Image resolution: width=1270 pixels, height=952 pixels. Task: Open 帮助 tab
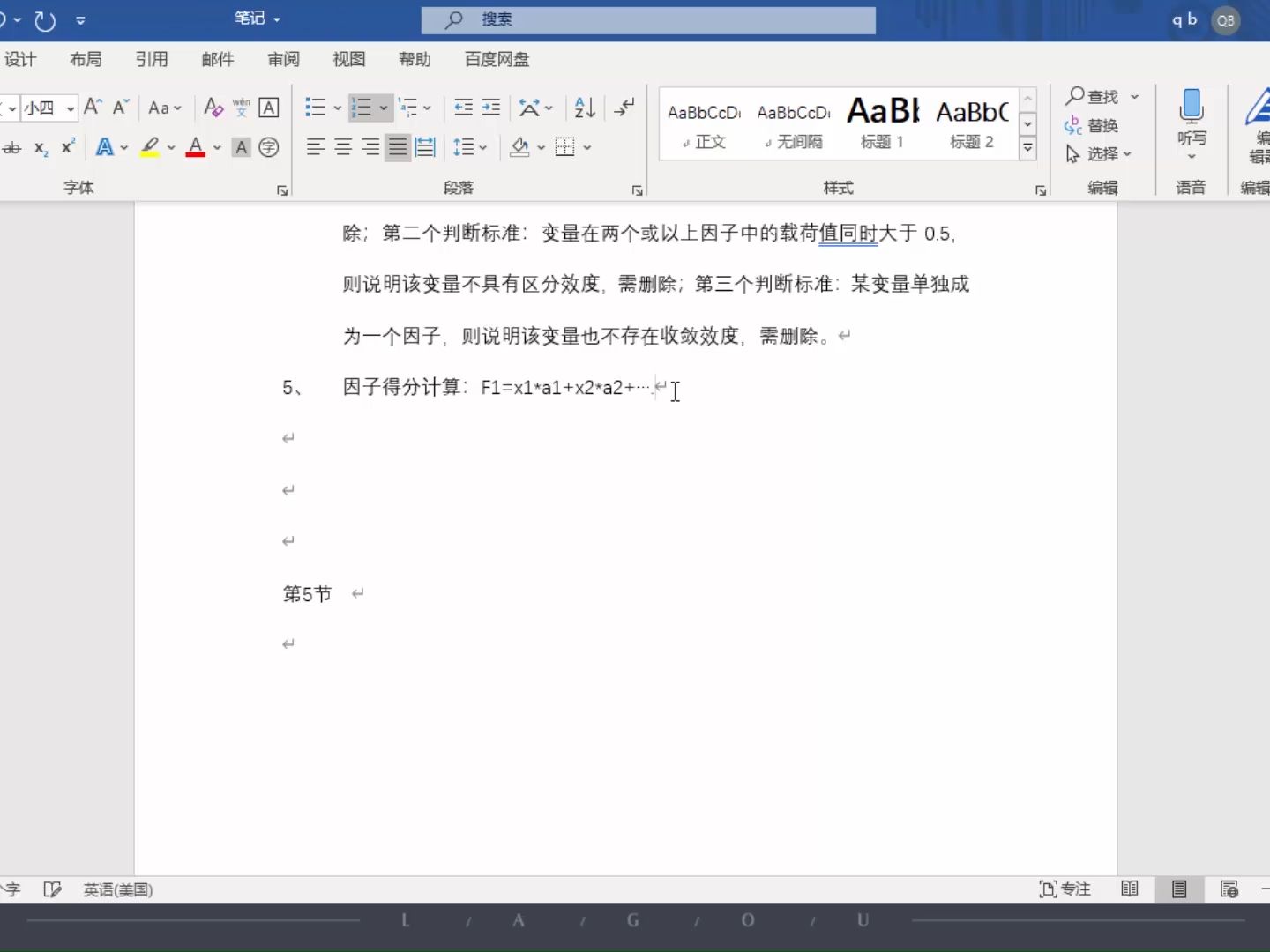click(415, 60)
